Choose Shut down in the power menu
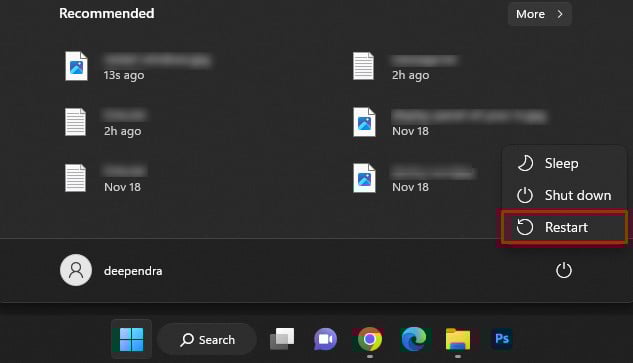Viewport: 633px width, 363px height. [564, 195]
